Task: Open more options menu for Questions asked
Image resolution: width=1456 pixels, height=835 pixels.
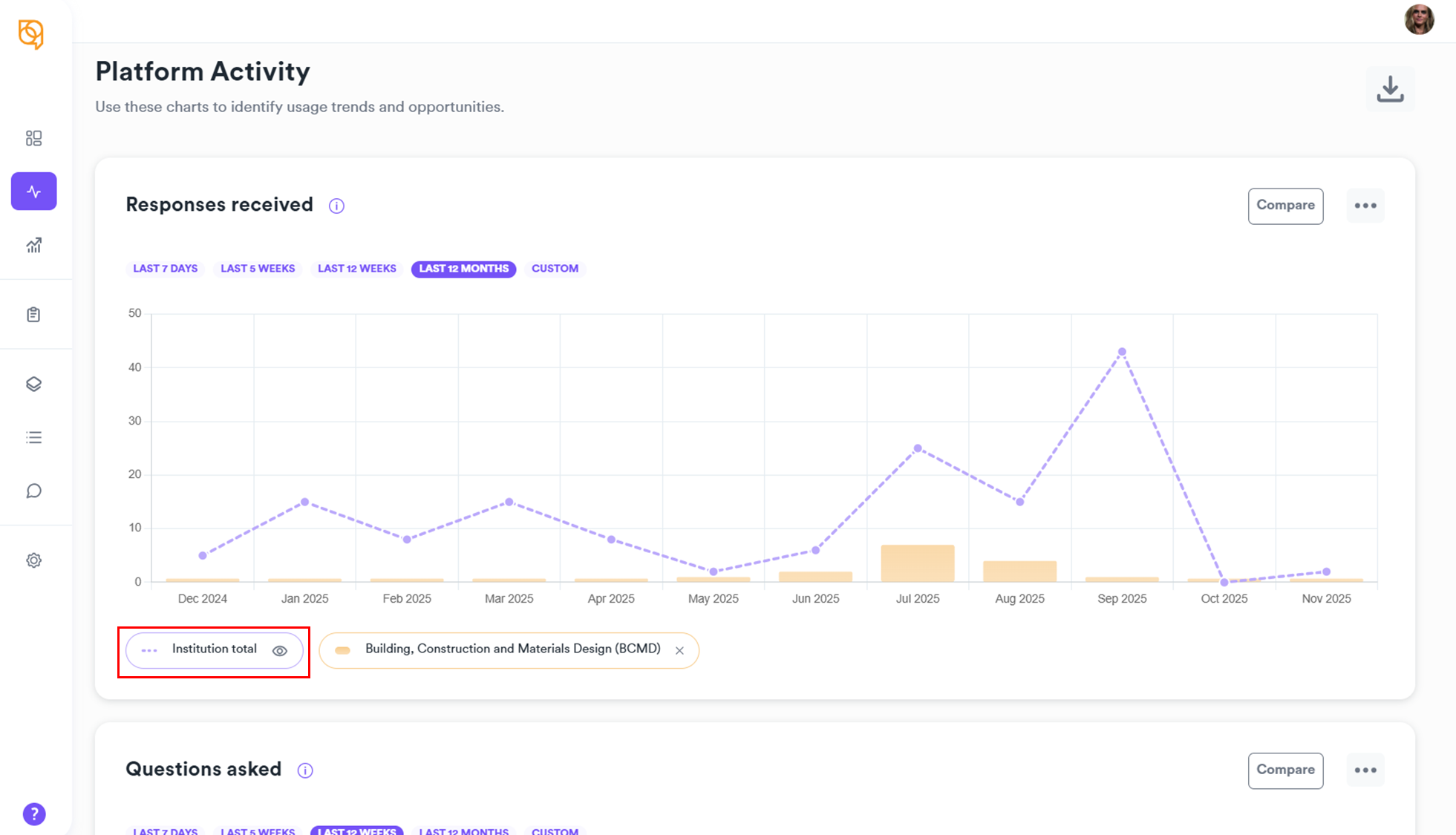Action: 1365,770
